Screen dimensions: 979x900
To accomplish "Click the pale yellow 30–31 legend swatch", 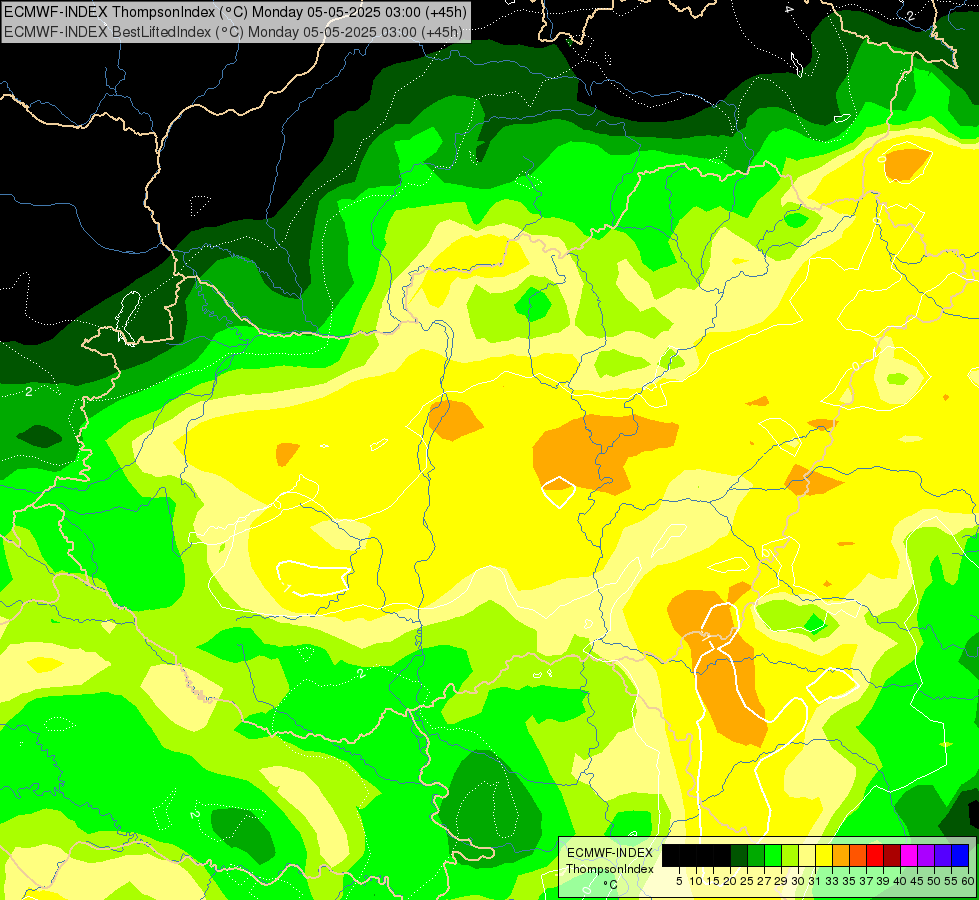I will 807,855.
